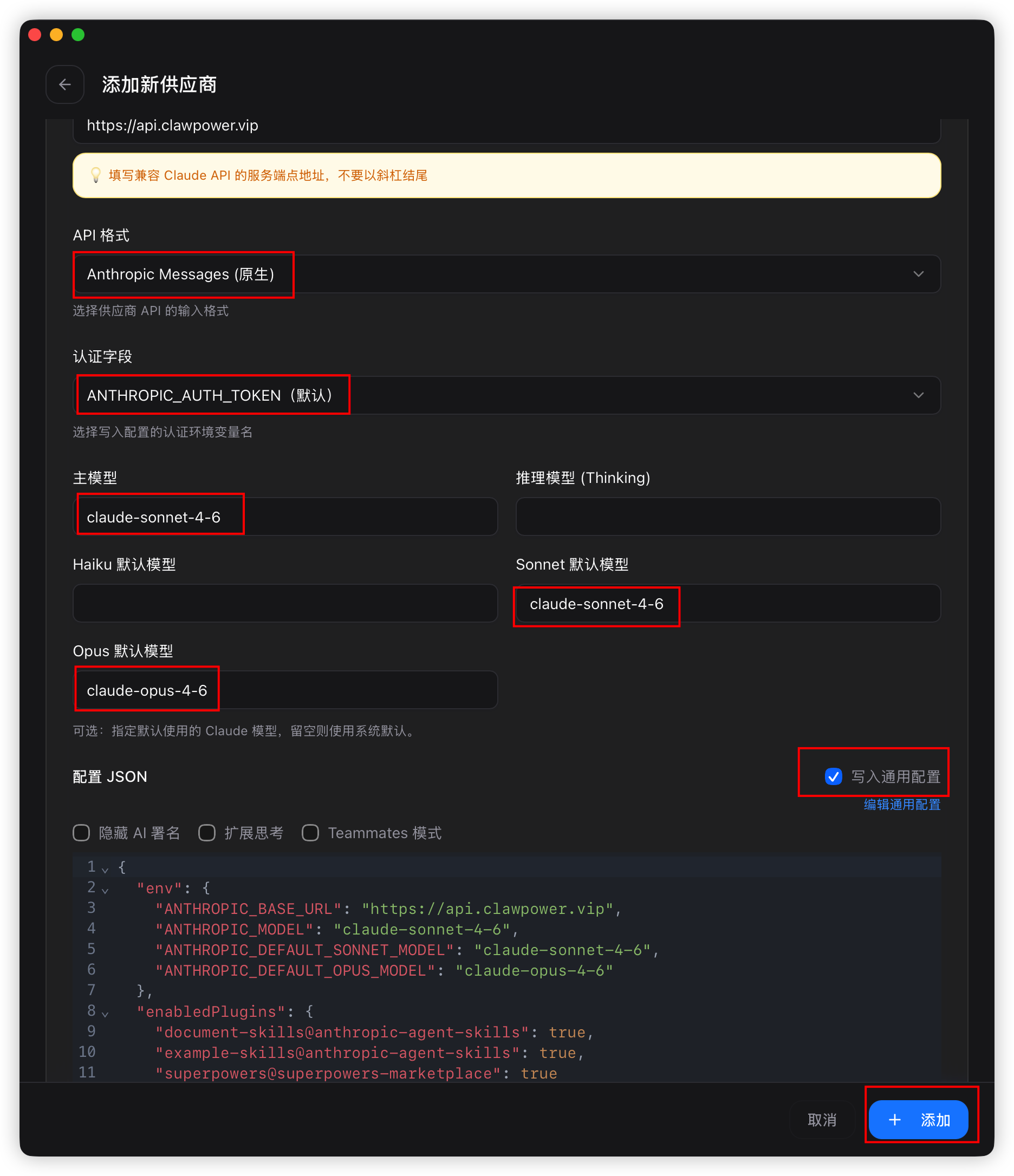The height and width of the screenshot is (1176, 1014).
Task: Enable 扩展思考 checkbox
Action: click(x=207, y=833)
